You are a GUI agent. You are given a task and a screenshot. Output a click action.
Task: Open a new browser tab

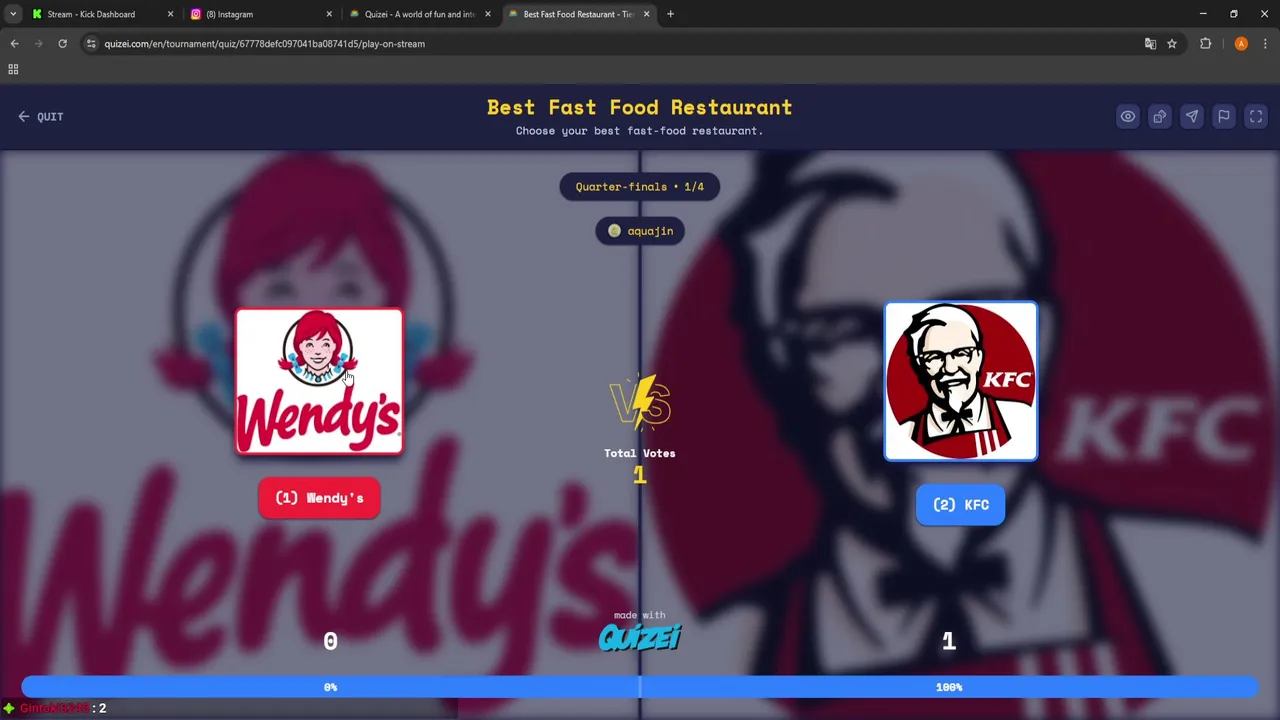pyautogui.click(x=670, y=14)
